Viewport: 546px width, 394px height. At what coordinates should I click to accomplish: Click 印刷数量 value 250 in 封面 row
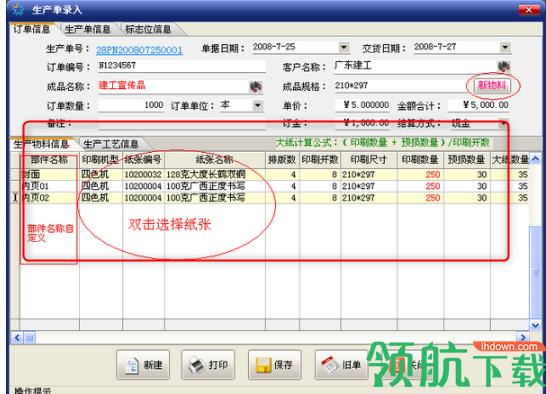(x=420, y=174)
